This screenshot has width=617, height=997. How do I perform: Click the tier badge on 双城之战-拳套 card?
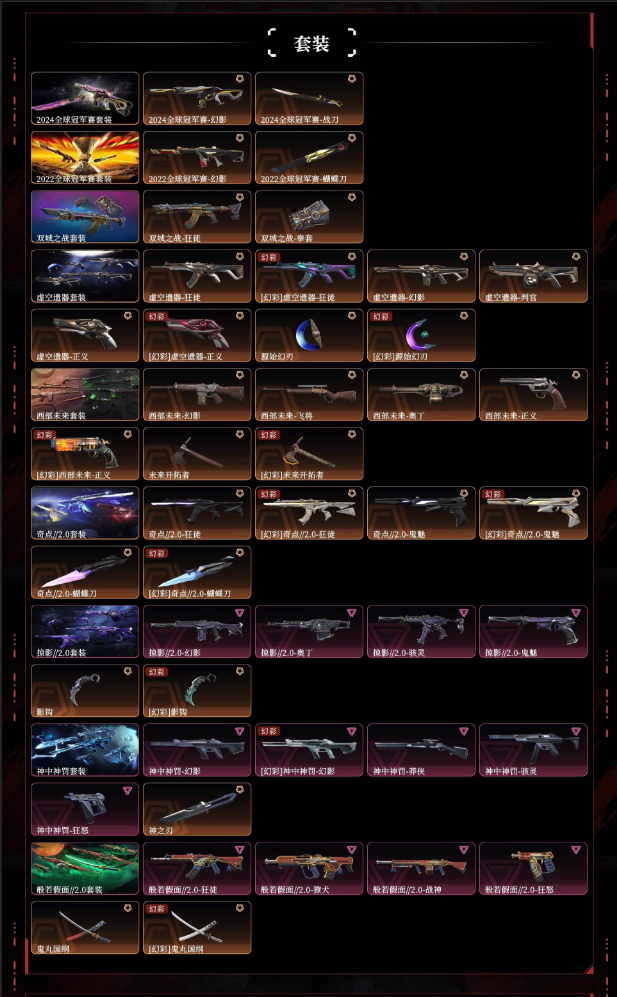(x=352, y=197)
